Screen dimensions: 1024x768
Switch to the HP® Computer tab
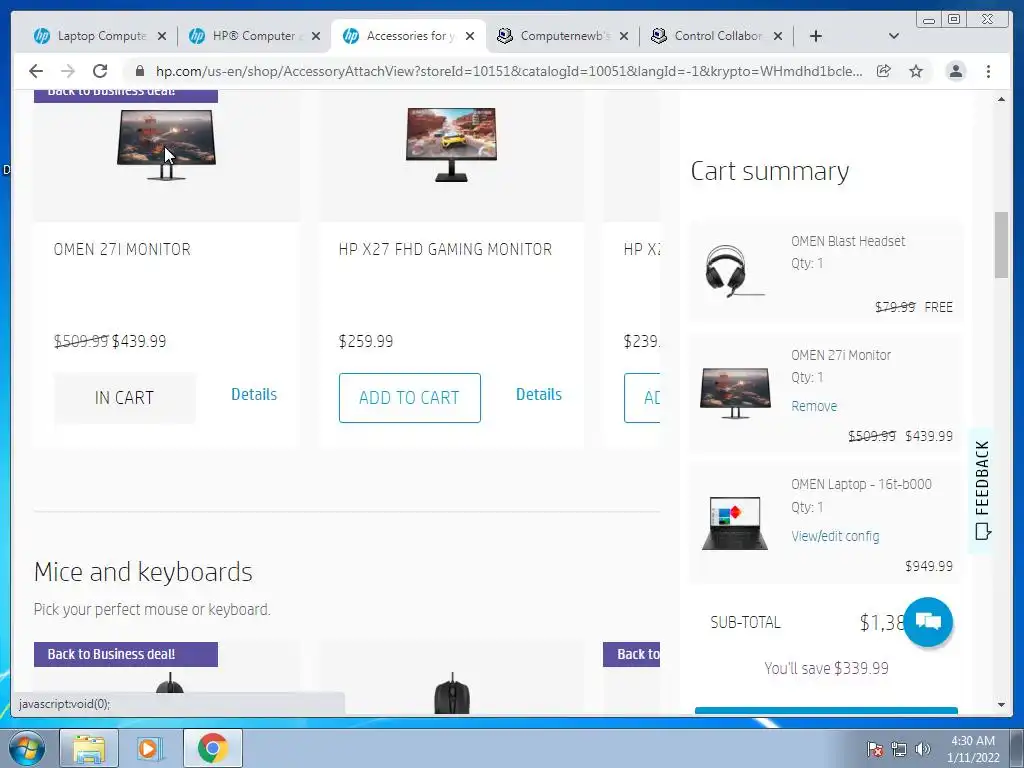255,36
